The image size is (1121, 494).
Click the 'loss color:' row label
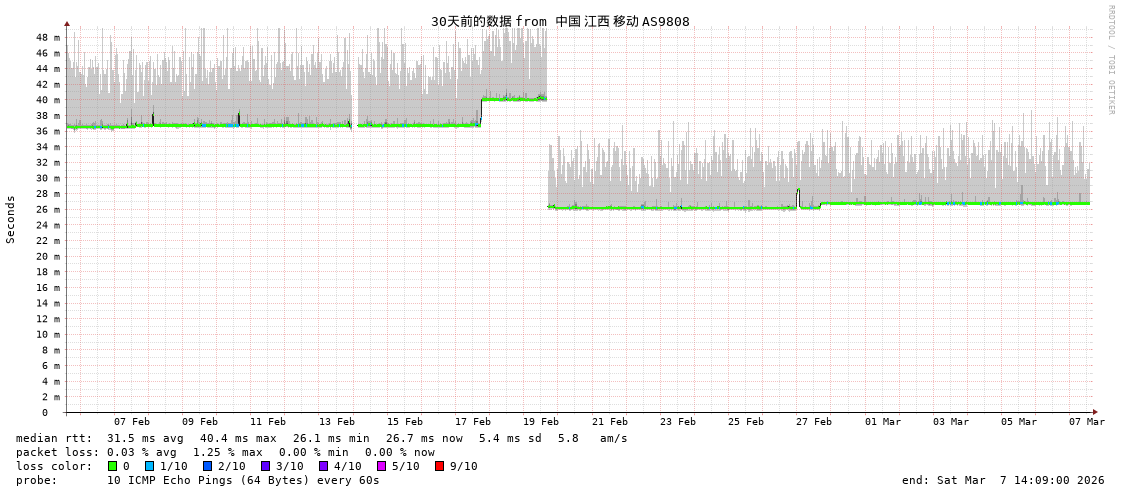[x=54, y=466]
